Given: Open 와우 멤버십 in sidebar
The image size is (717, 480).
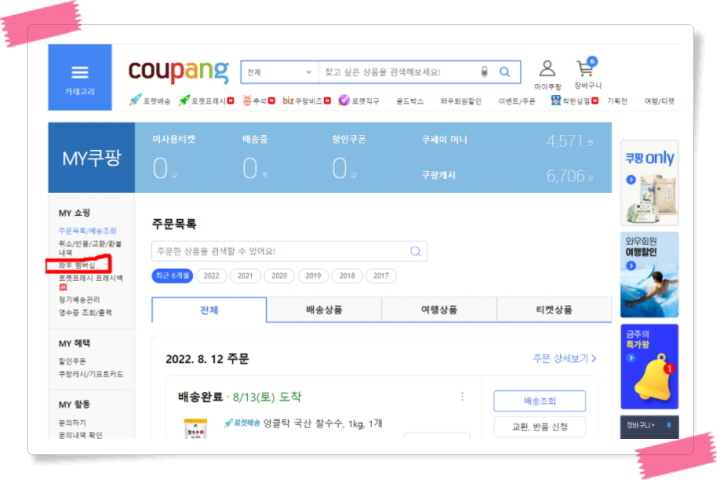Looking at the screenshot, I should point(77,265).
